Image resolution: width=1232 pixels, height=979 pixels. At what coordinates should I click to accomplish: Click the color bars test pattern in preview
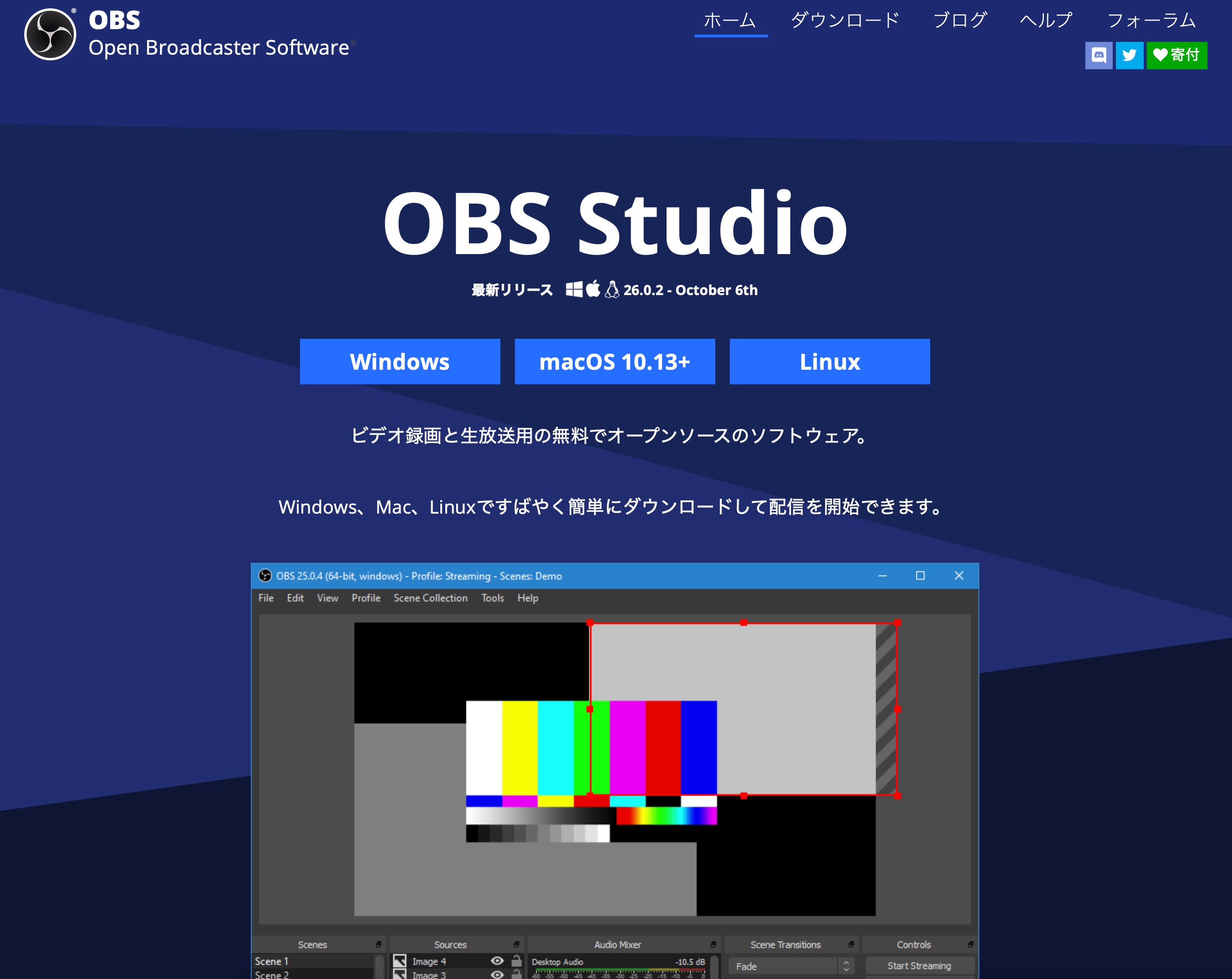point(591,771)
